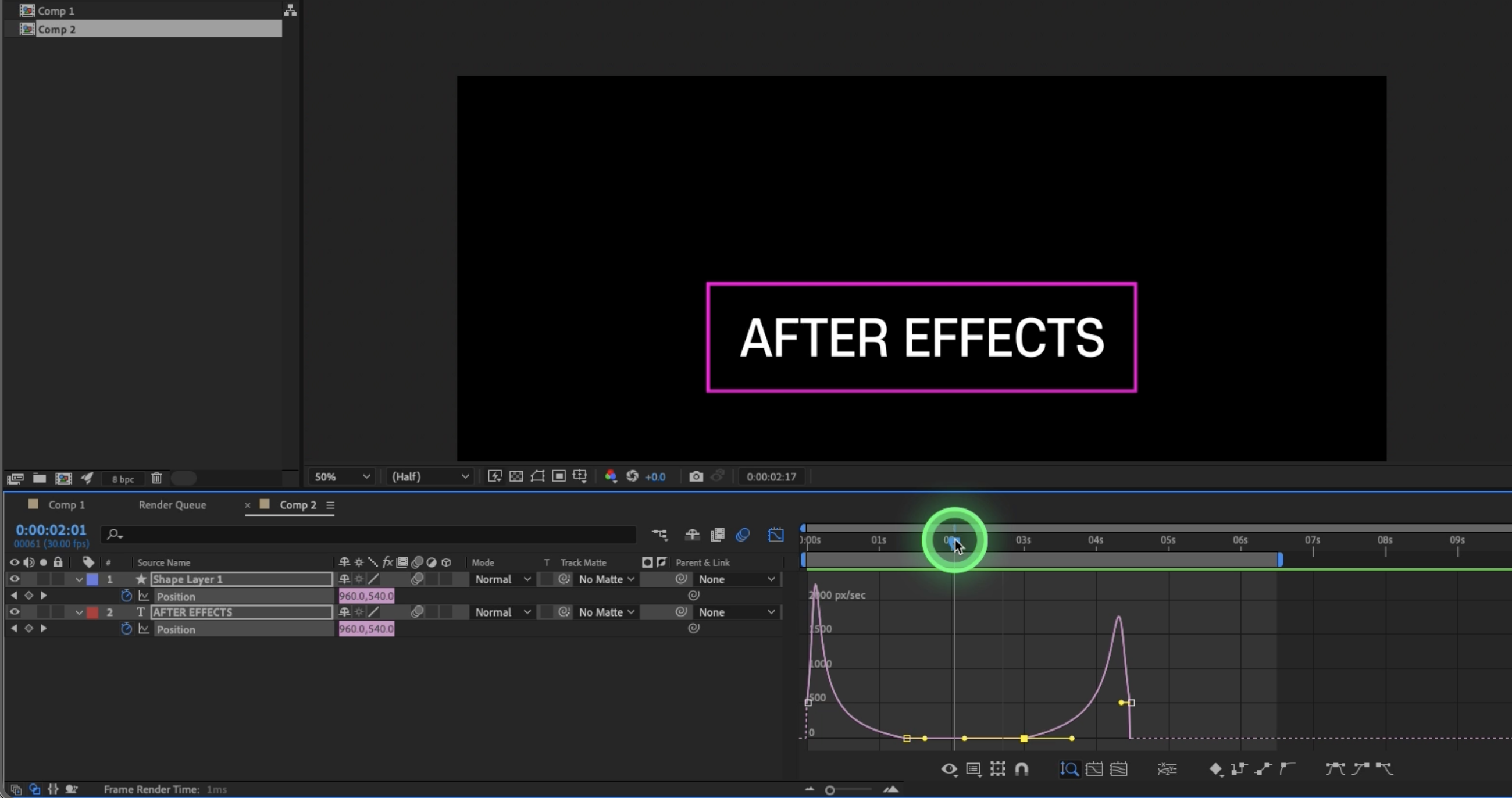Apply Easy Ease to selected keyframes
This screenshot has height=798, width=1512.
click(1335, 769)
